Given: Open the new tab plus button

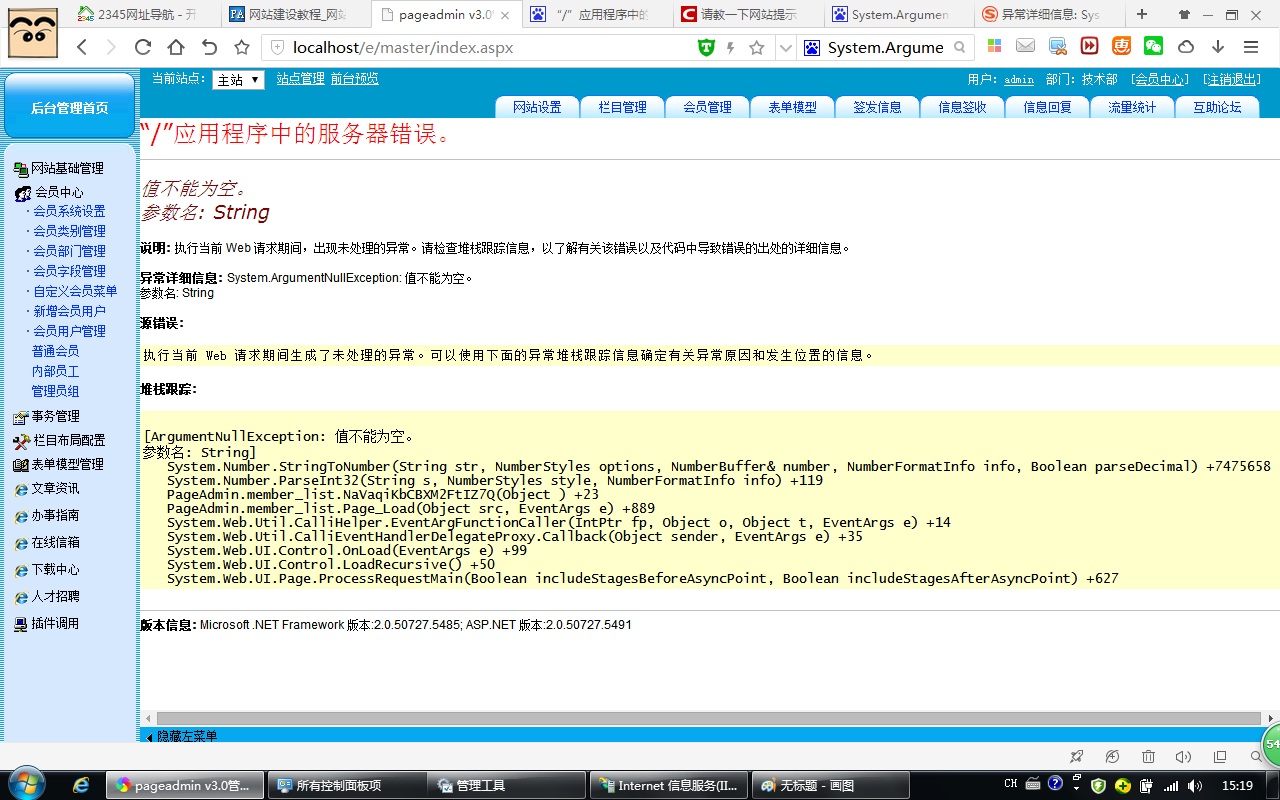Looking at the screenshot, I should (1142, 14).
